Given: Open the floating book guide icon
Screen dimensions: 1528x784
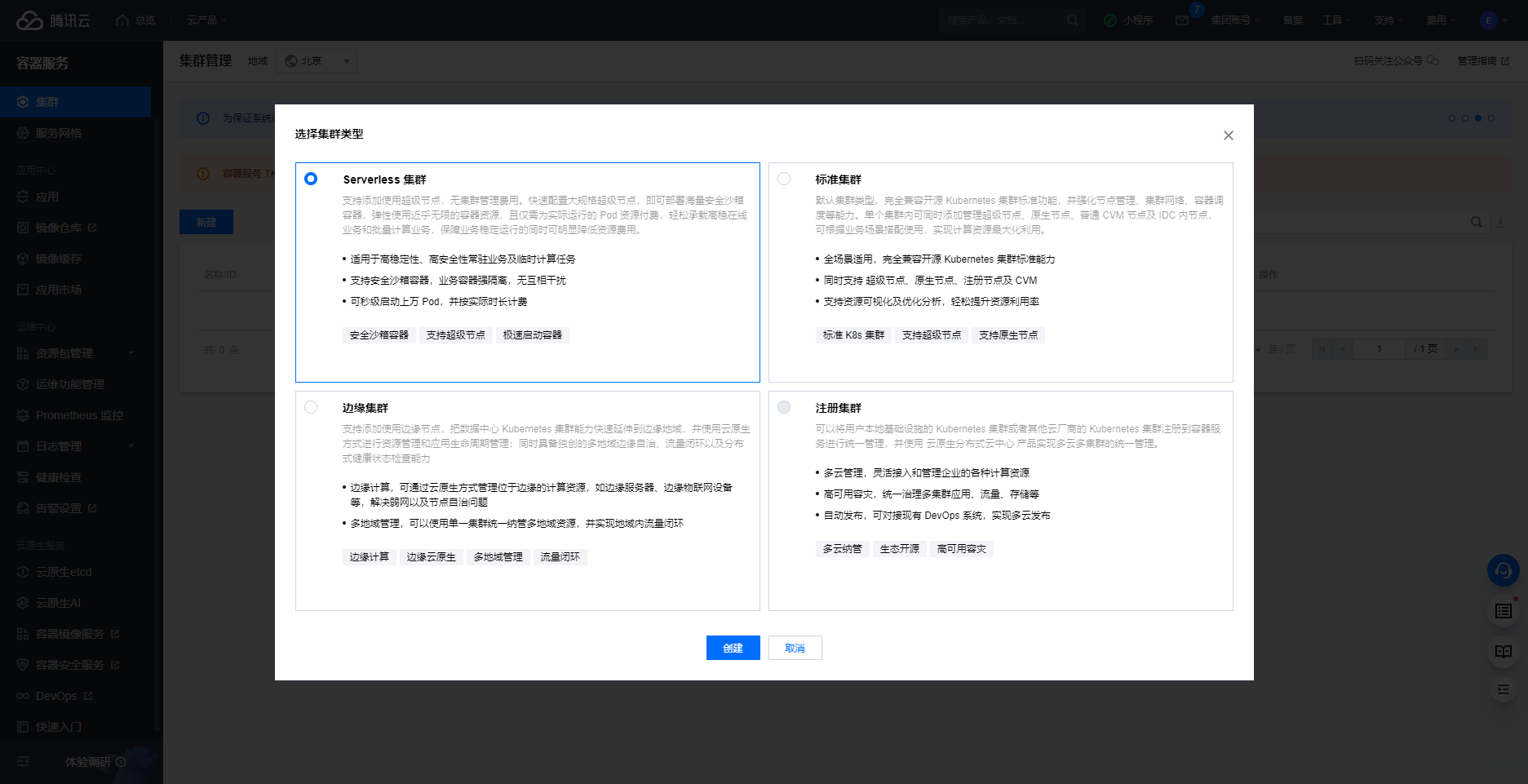Looking at the screenshot, I should [x=1504, y=651].
